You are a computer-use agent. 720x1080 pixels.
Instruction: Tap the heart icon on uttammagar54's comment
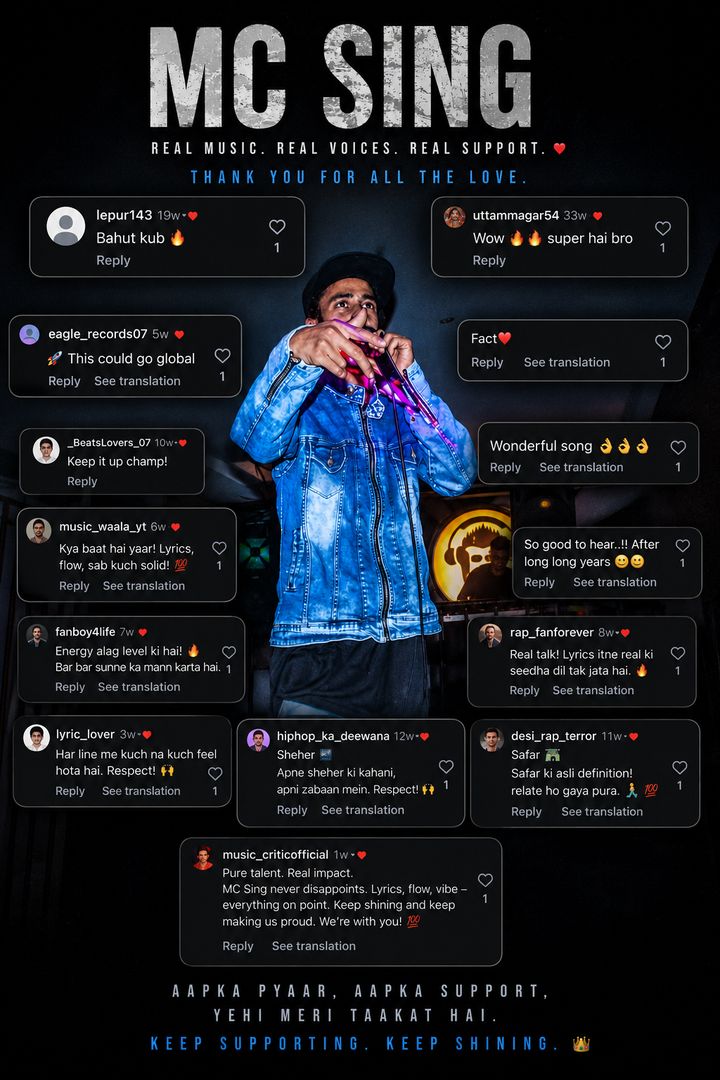(663, 228)
